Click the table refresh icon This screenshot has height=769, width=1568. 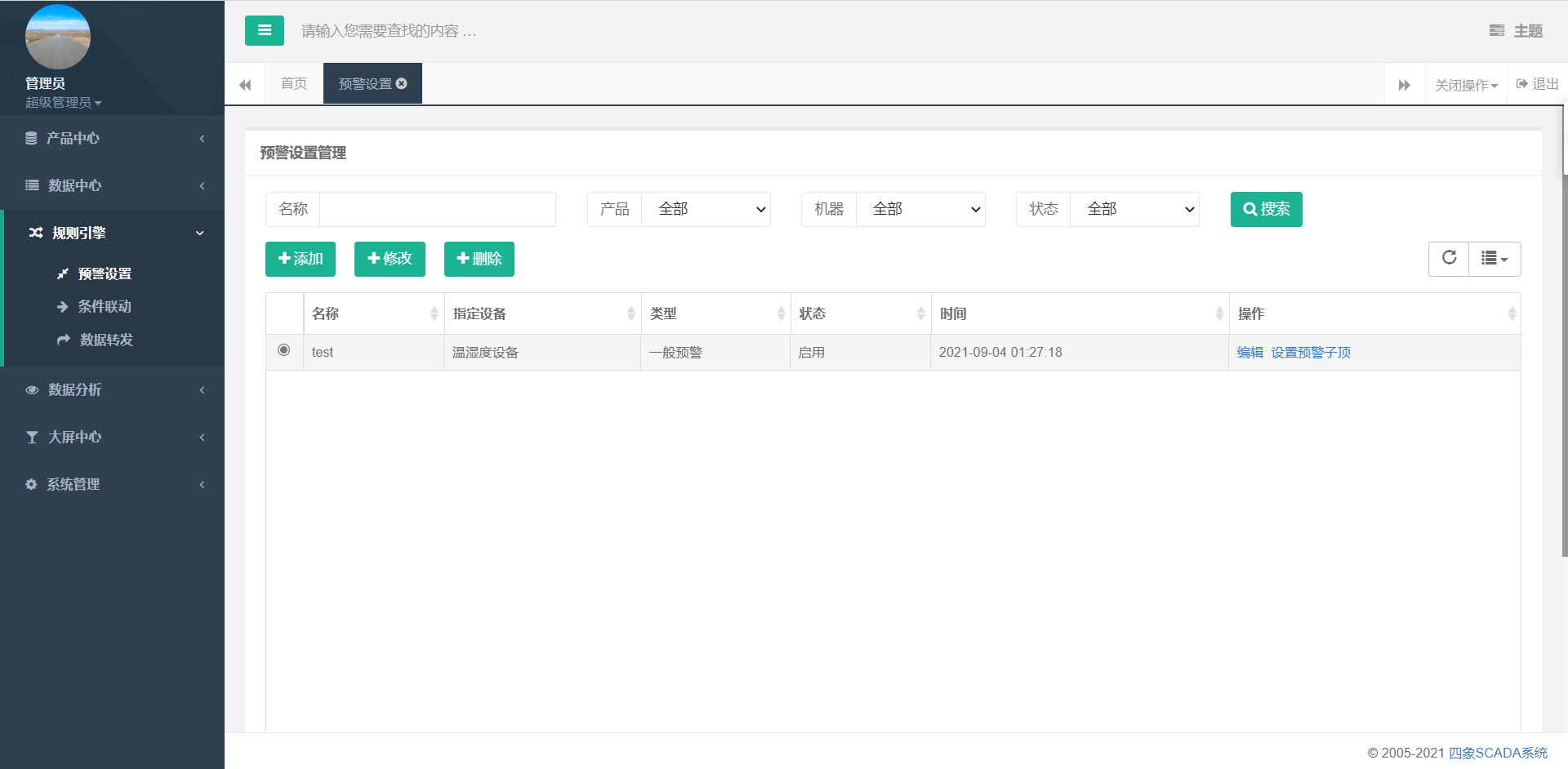tap(1449, 259)
